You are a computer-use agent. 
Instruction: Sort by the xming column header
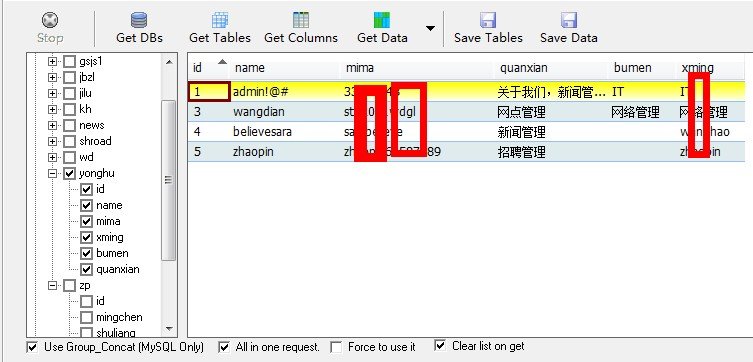(x=711, y=68)
